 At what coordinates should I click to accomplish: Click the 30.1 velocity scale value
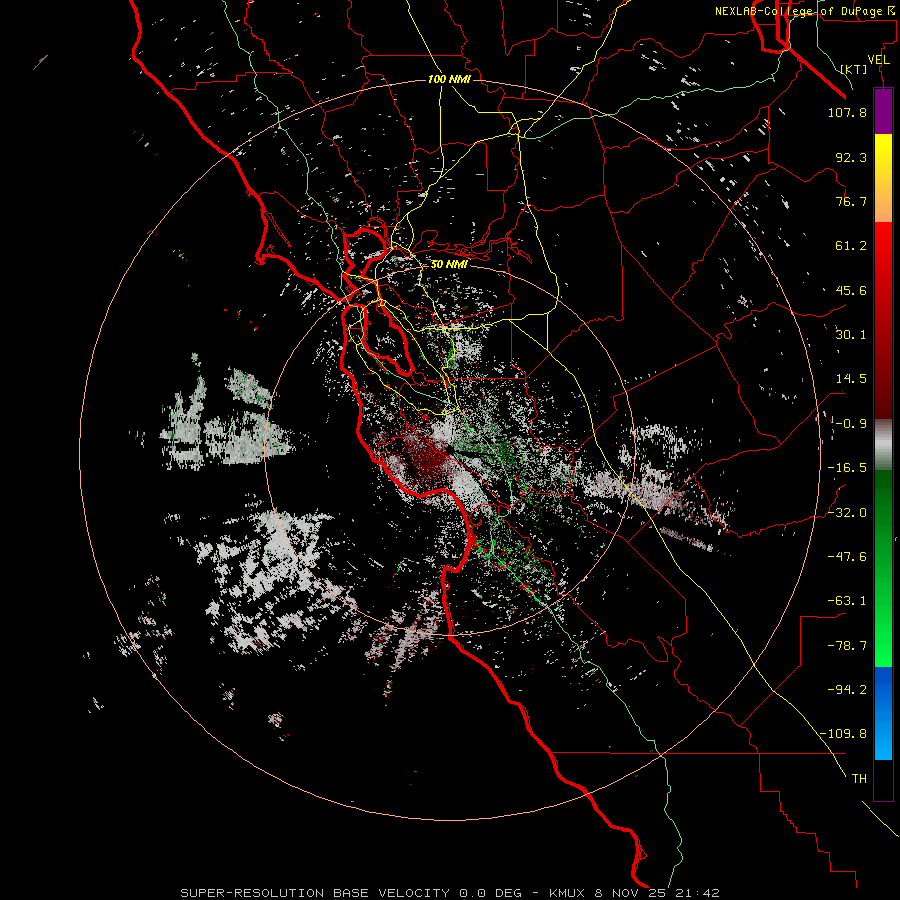tap(851, 335)
